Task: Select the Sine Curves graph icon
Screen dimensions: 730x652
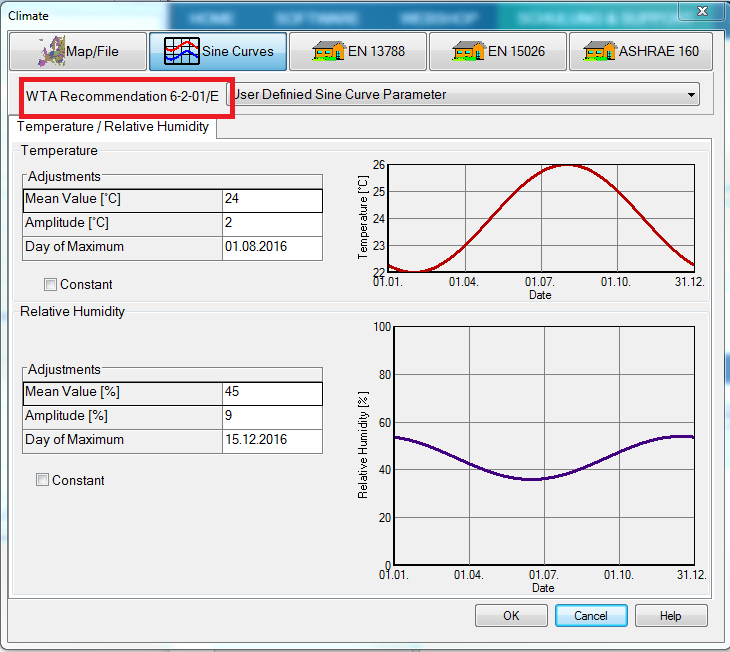Action: click(x=183, y=51)
